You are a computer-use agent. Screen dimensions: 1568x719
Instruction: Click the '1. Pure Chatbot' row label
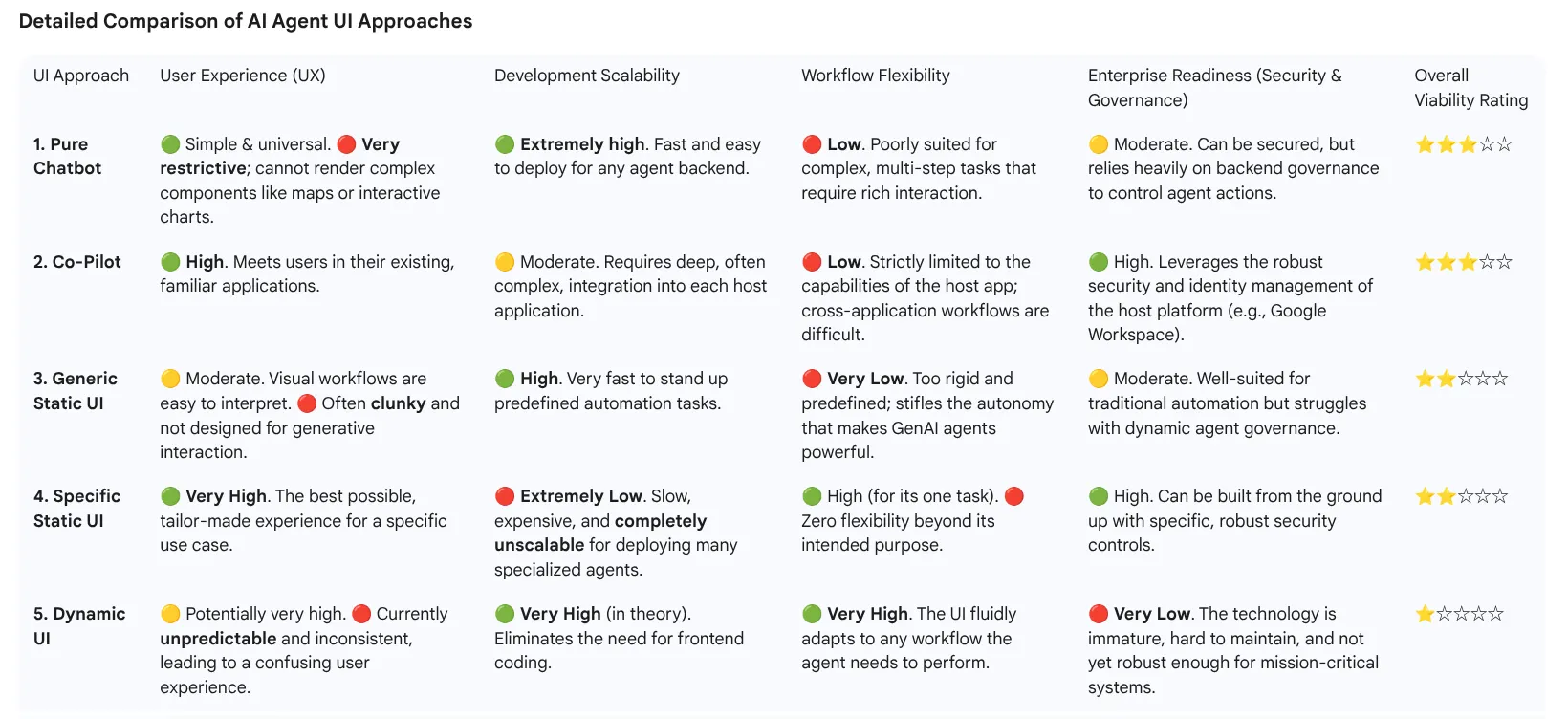pos(67,156)
